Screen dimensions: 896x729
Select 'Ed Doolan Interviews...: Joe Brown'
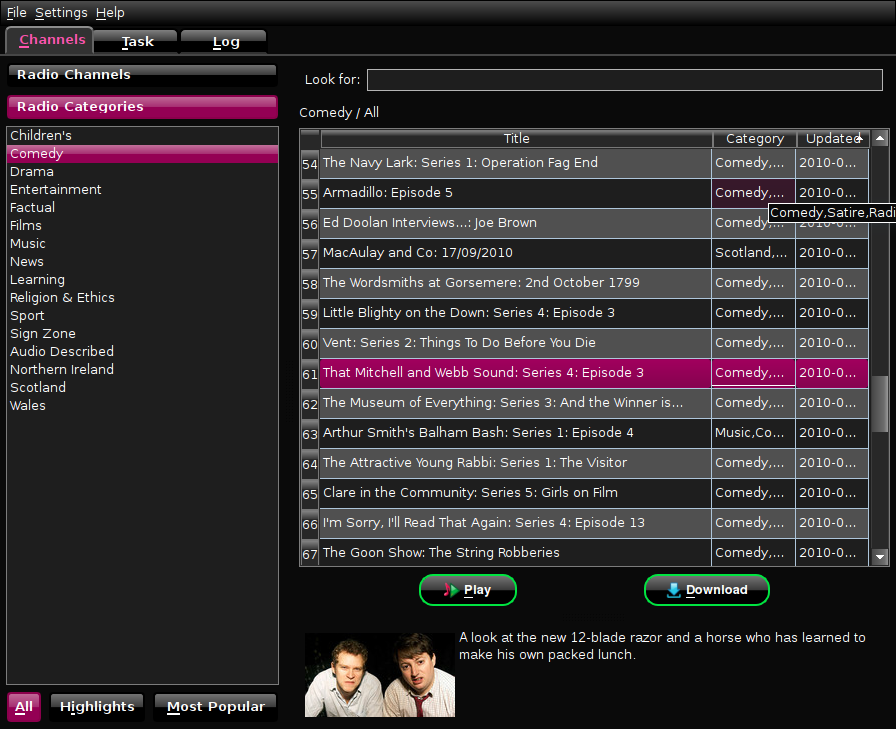tap(515, 223)
